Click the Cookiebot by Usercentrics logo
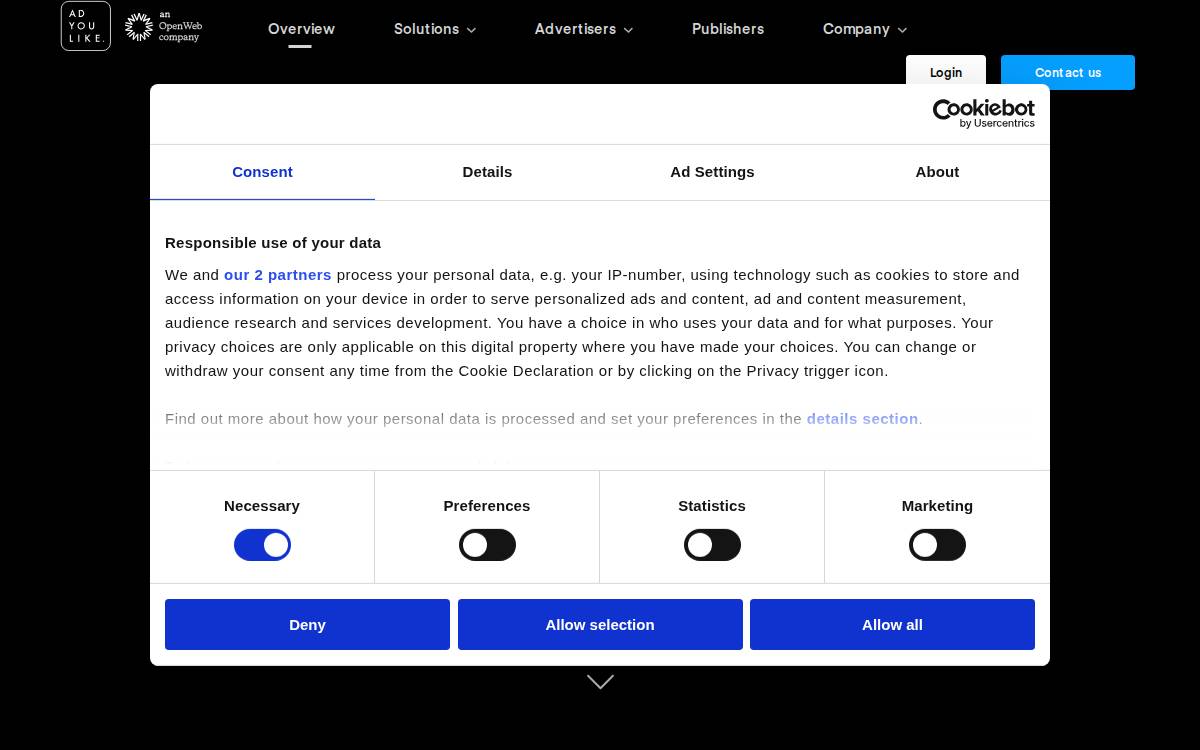The image size is (1200, 750). (x=983, y=113)
